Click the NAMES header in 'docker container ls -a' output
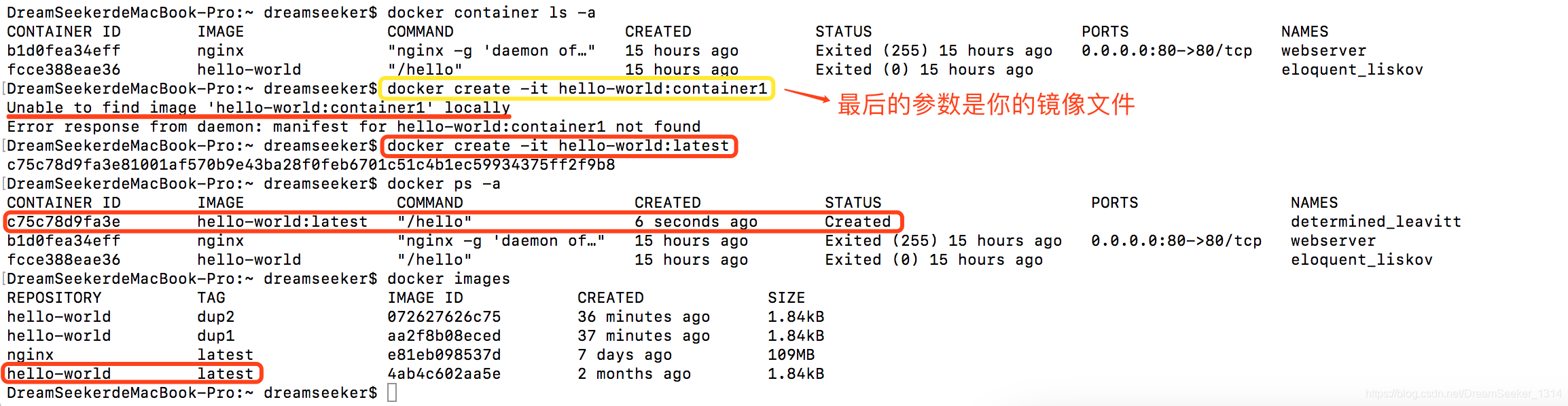The image size is (1568, 406). point(1304,32)
